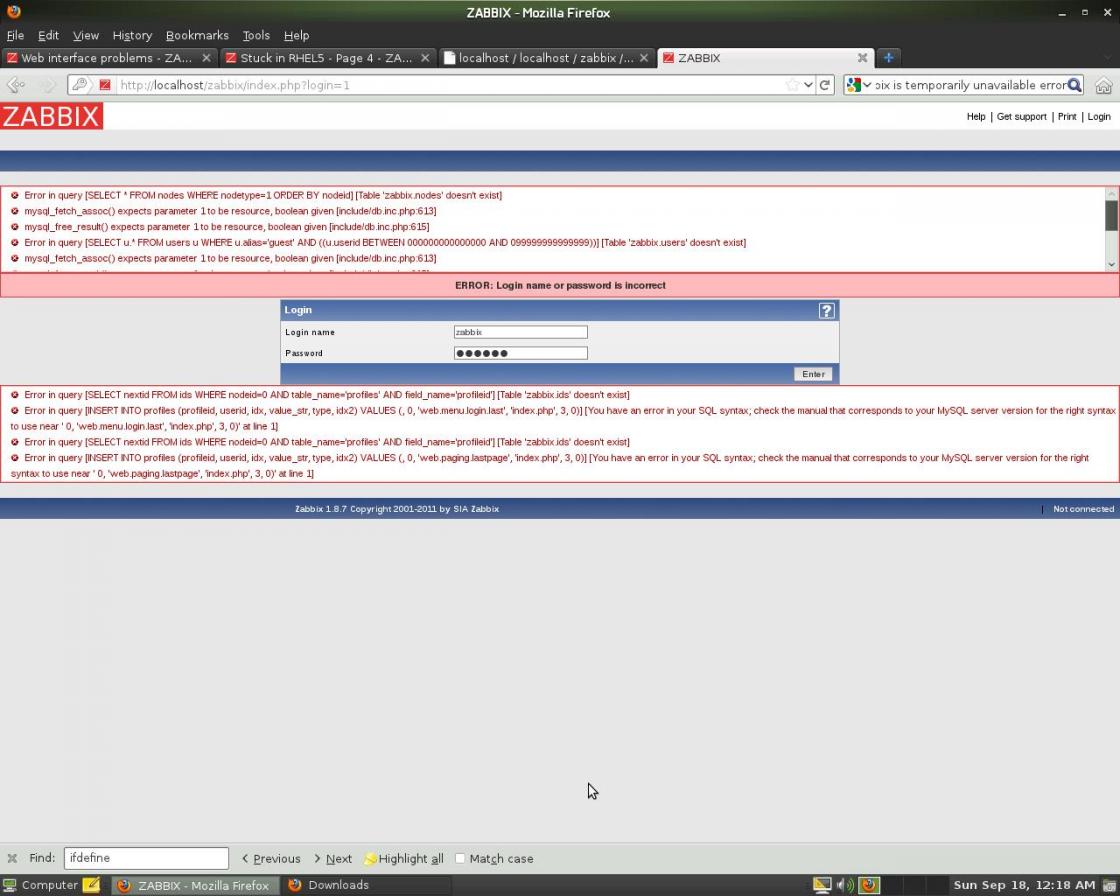The height and width of the screenshot is (896, 1120).
Task: Click the zabbix.users doesn't exist error line
Action: click(x=385, y=242)
